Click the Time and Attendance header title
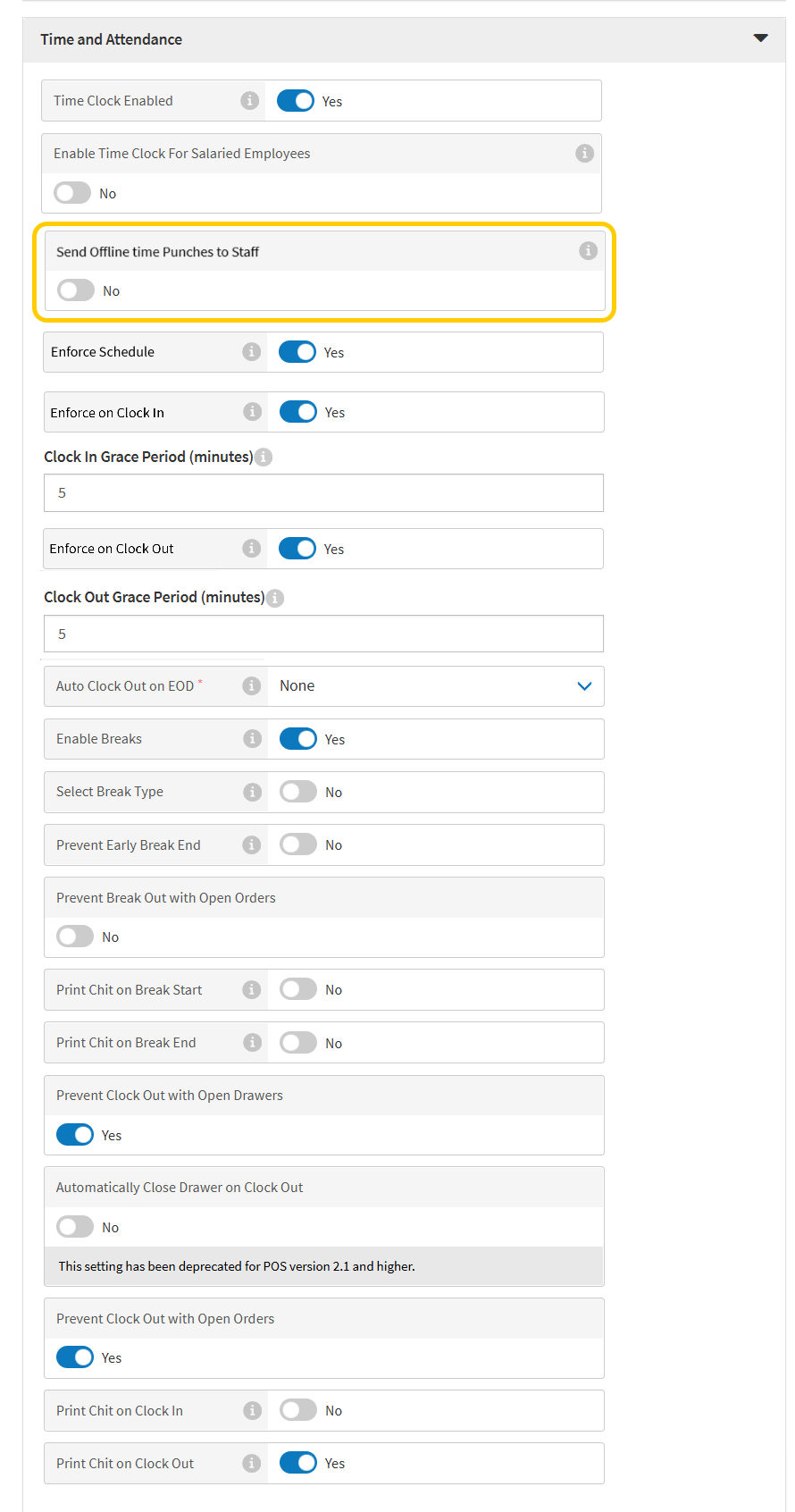The width and height of the screenshot is (795, 1512). (112, 39)
